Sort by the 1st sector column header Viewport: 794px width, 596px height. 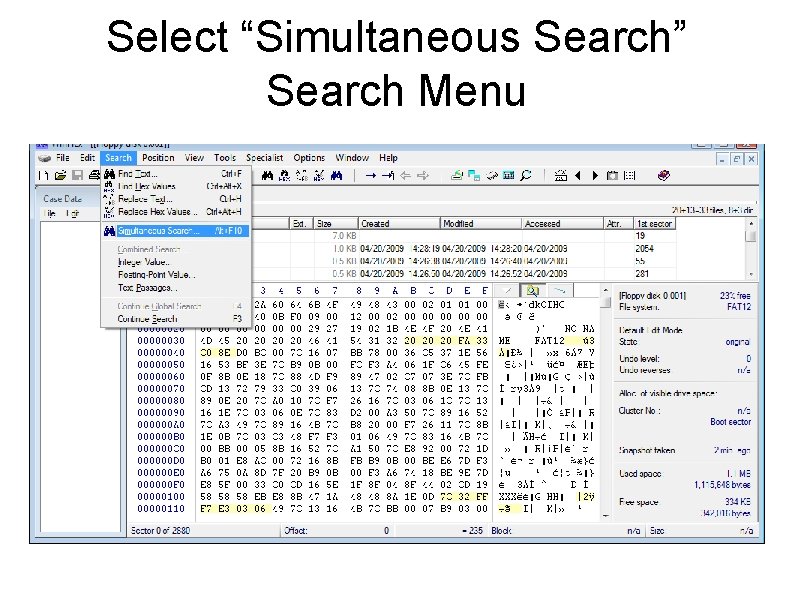(654, 224)
